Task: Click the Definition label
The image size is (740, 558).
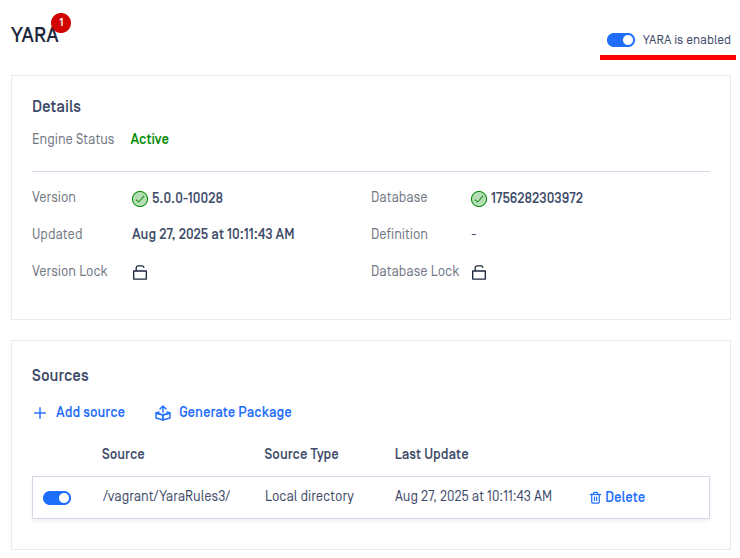Action: 399,234
